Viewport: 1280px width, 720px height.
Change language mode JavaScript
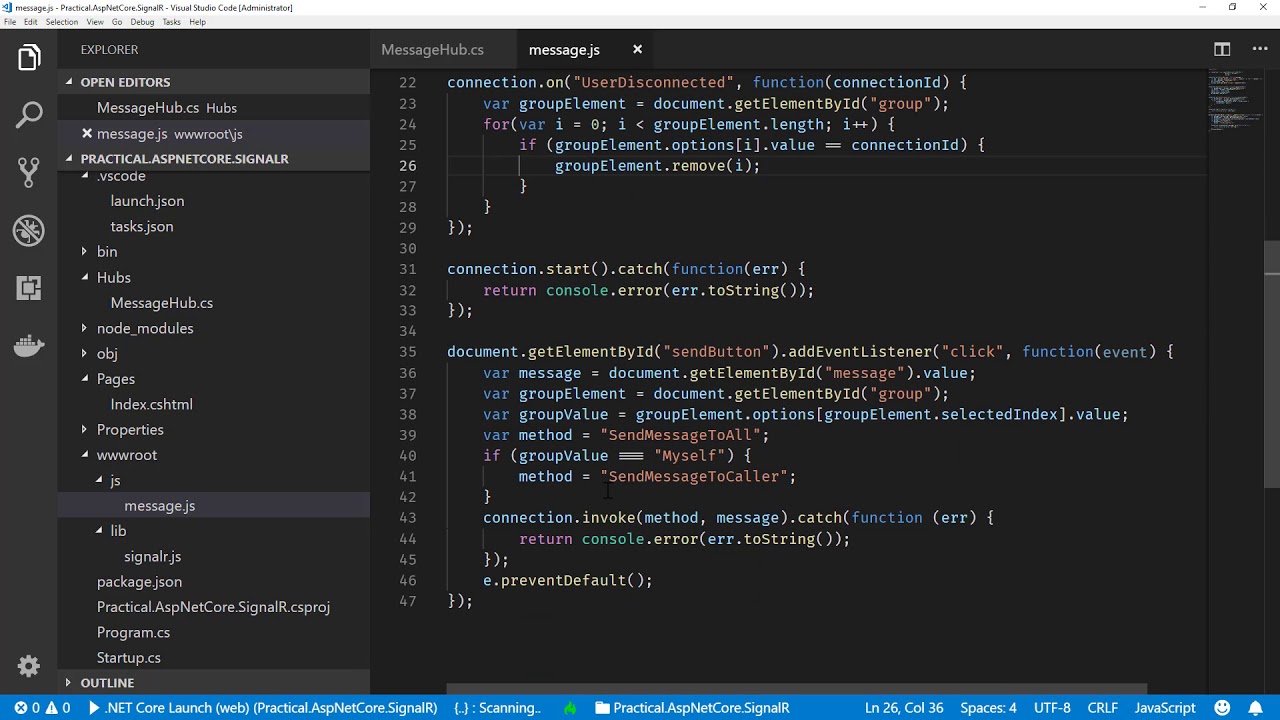click(x=1165, y=707)
